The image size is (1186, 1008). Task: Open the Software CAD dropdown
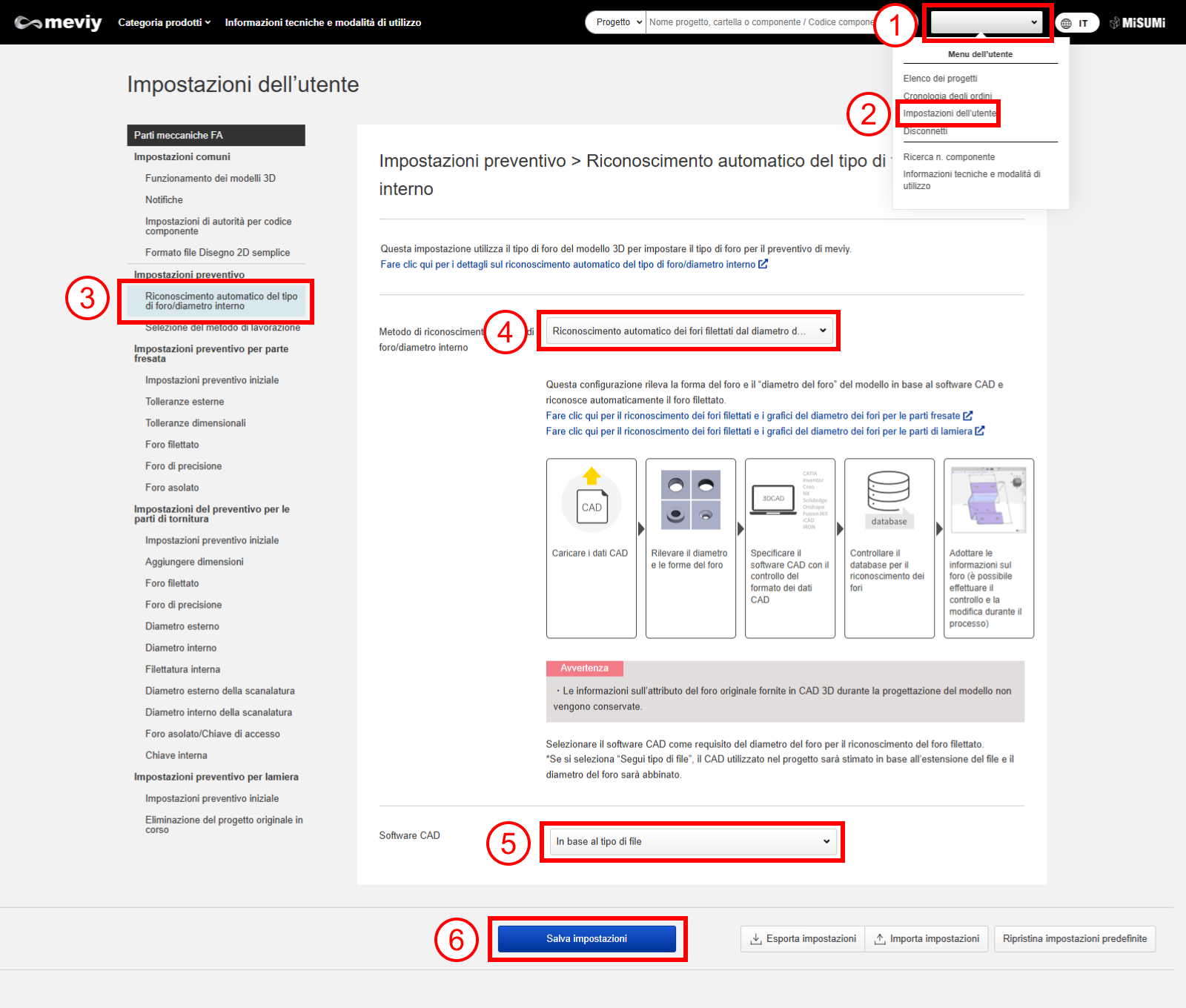pyautogui.click(x=692, y=842)
